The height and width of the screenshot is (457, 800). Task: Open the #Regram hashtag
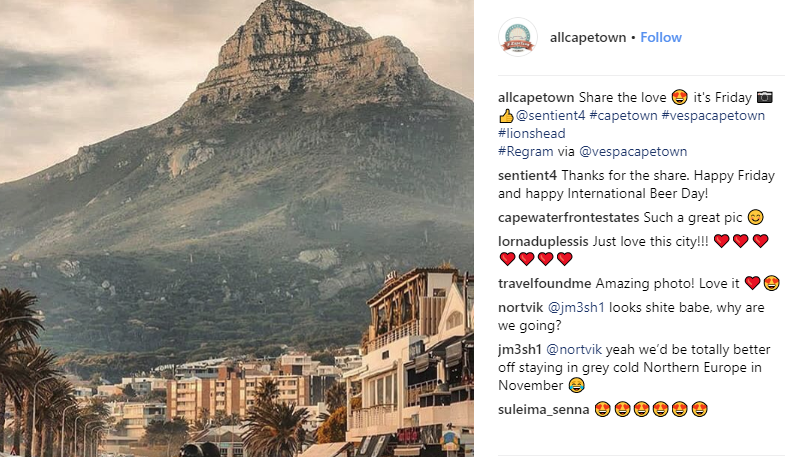(526, 152)
